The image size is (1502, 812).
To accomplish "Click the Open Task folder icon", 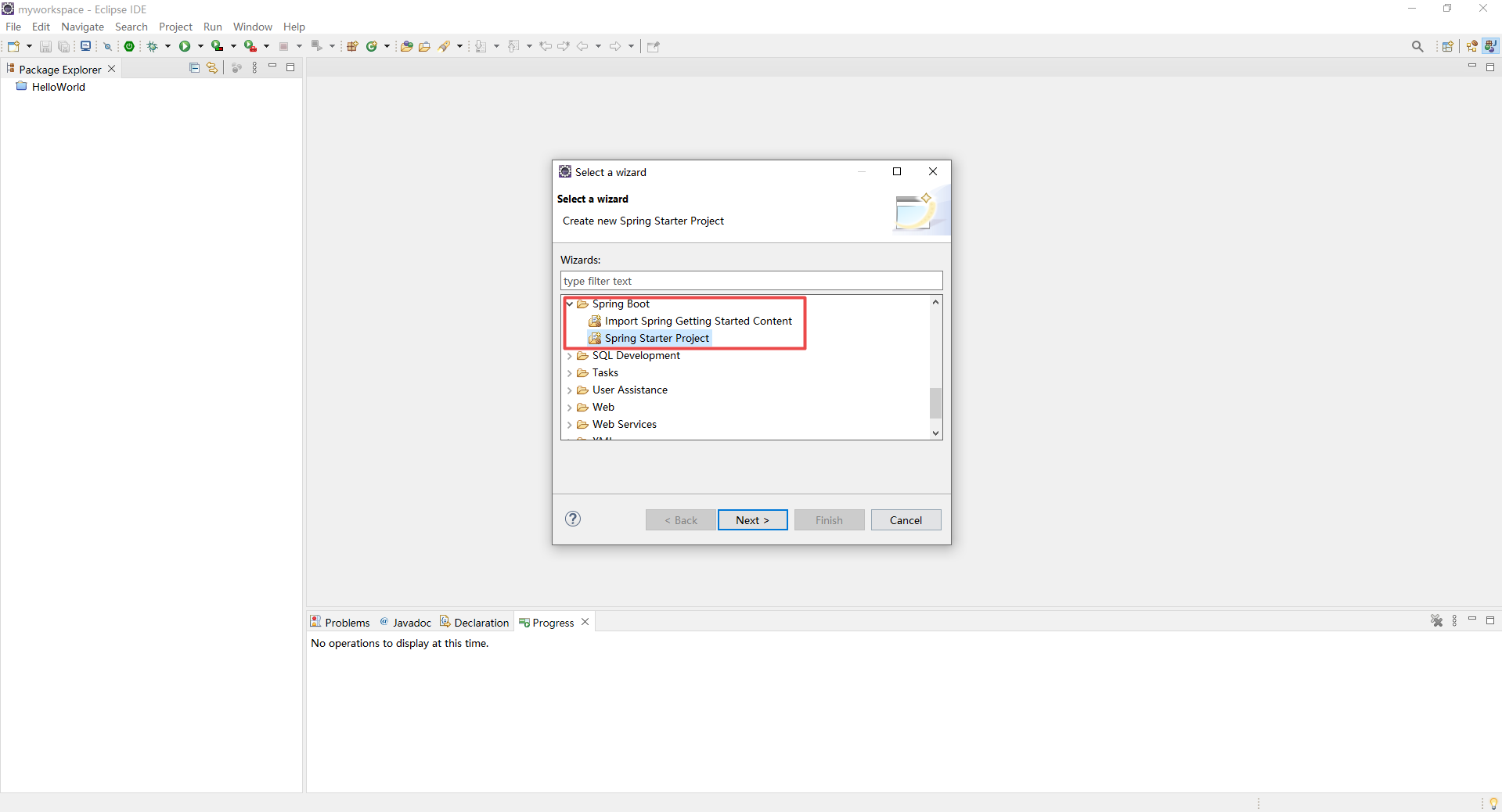I will [424, 46].
